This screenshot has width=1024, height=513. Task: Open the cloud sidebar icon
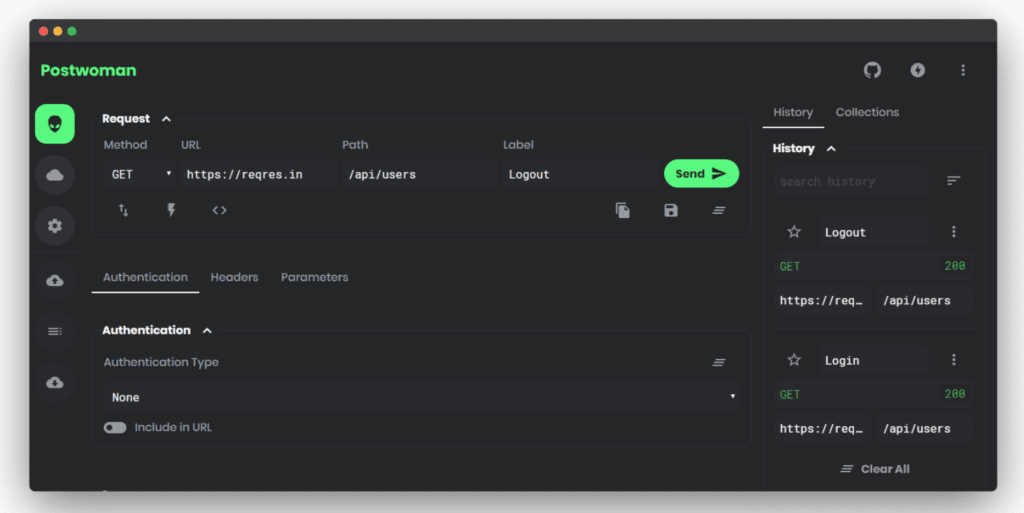pos(55,175)
